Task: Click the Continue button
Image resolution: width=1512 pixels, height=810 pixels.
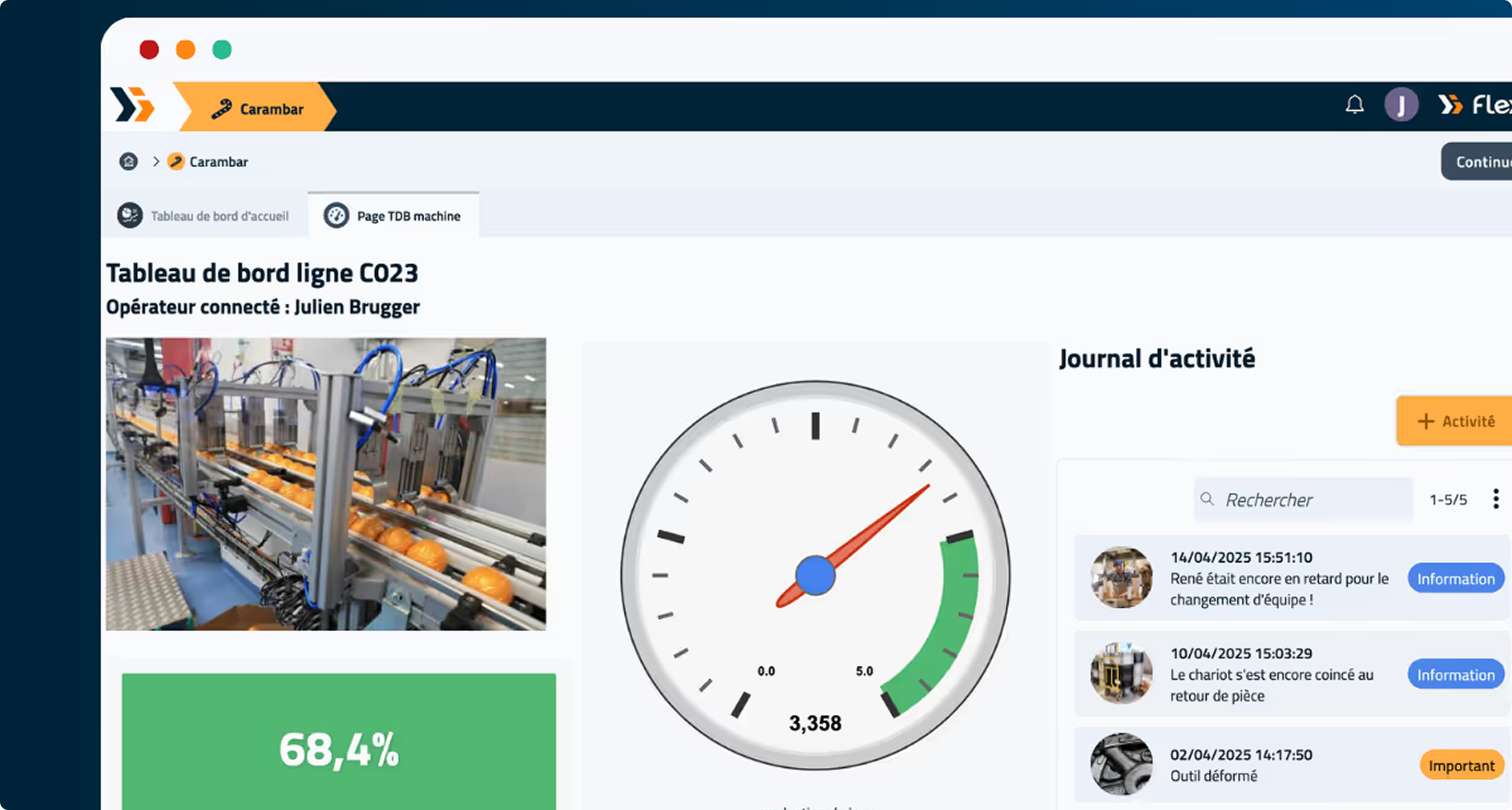Action: pos(1476,161)
